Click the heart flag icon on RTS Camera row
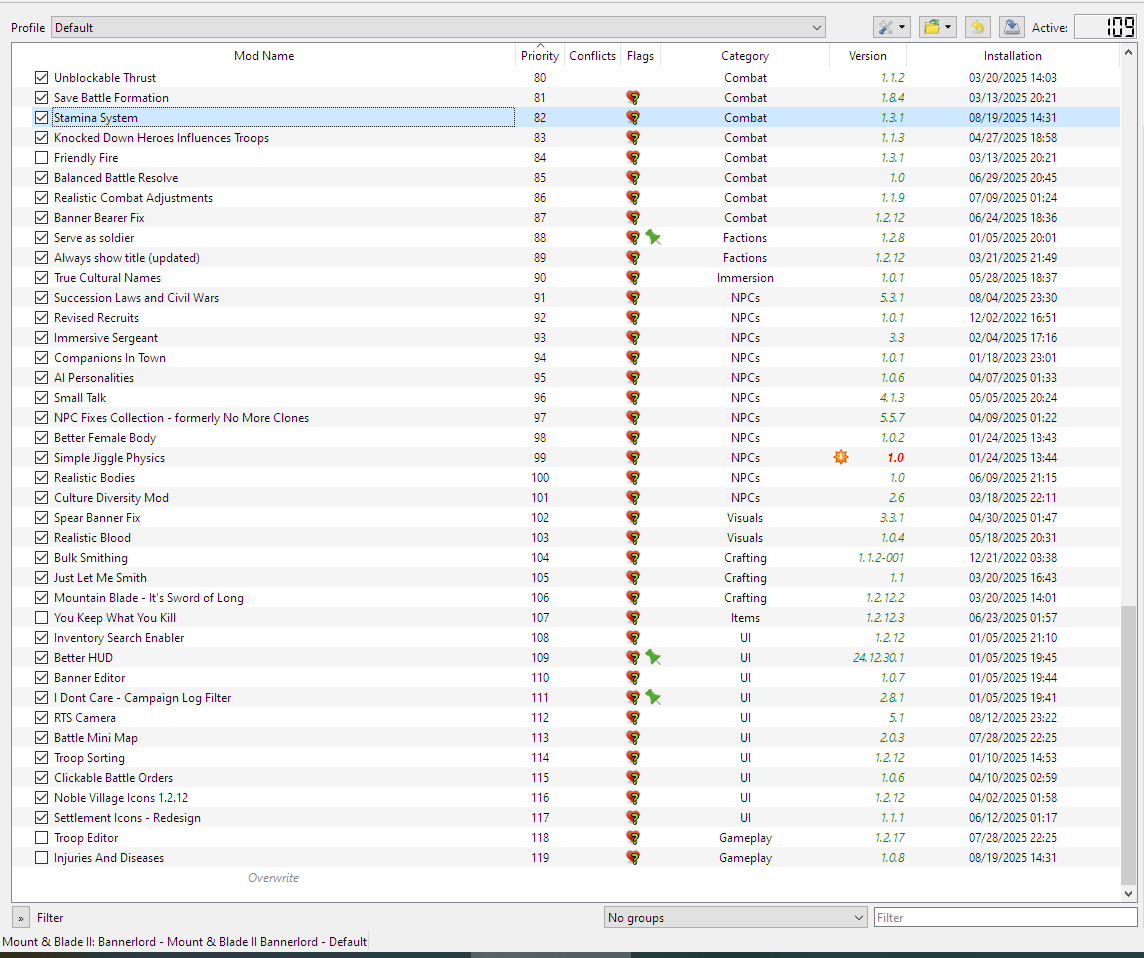 pyautogui.click(x=633, y=718)
